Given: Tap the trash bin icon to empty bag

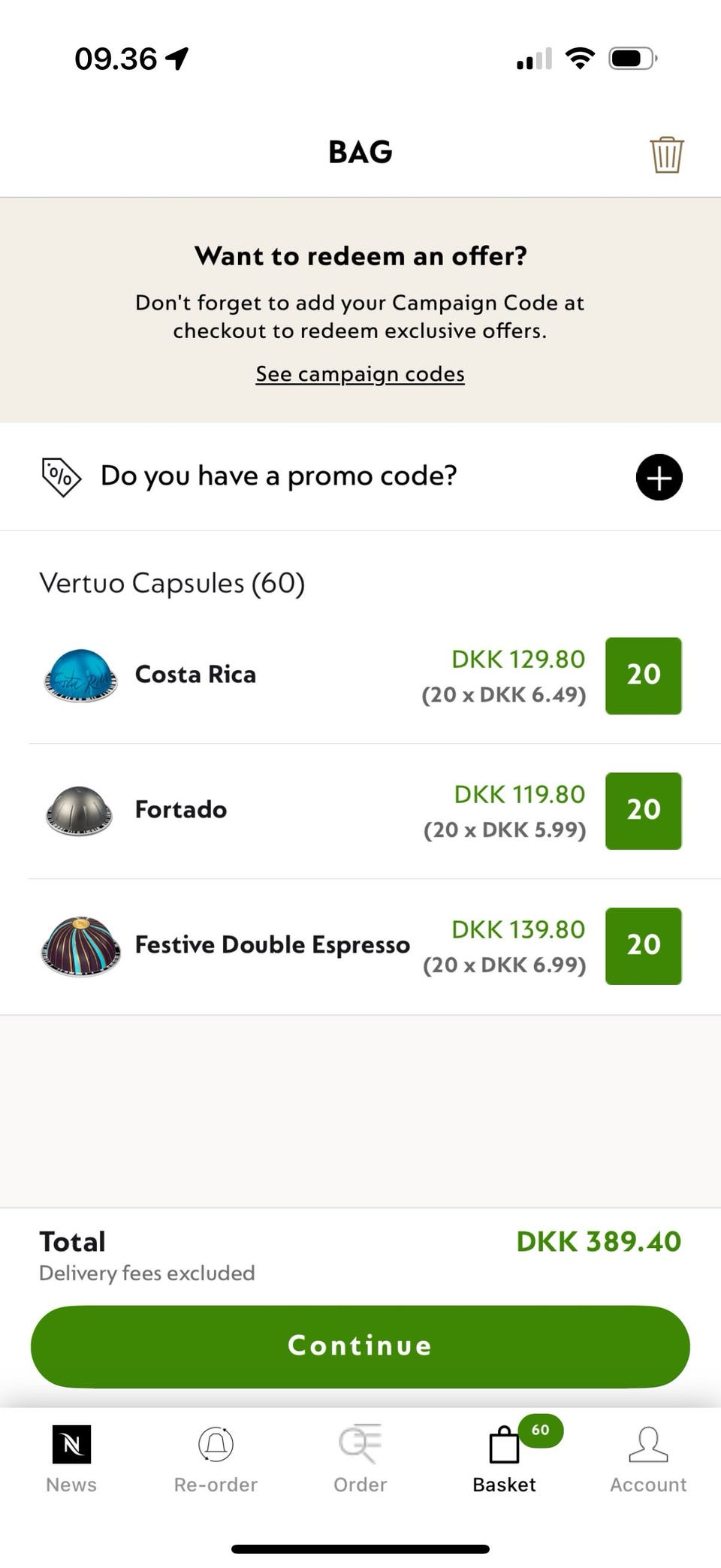Looking at the screenshot, I should click(666, 155).
